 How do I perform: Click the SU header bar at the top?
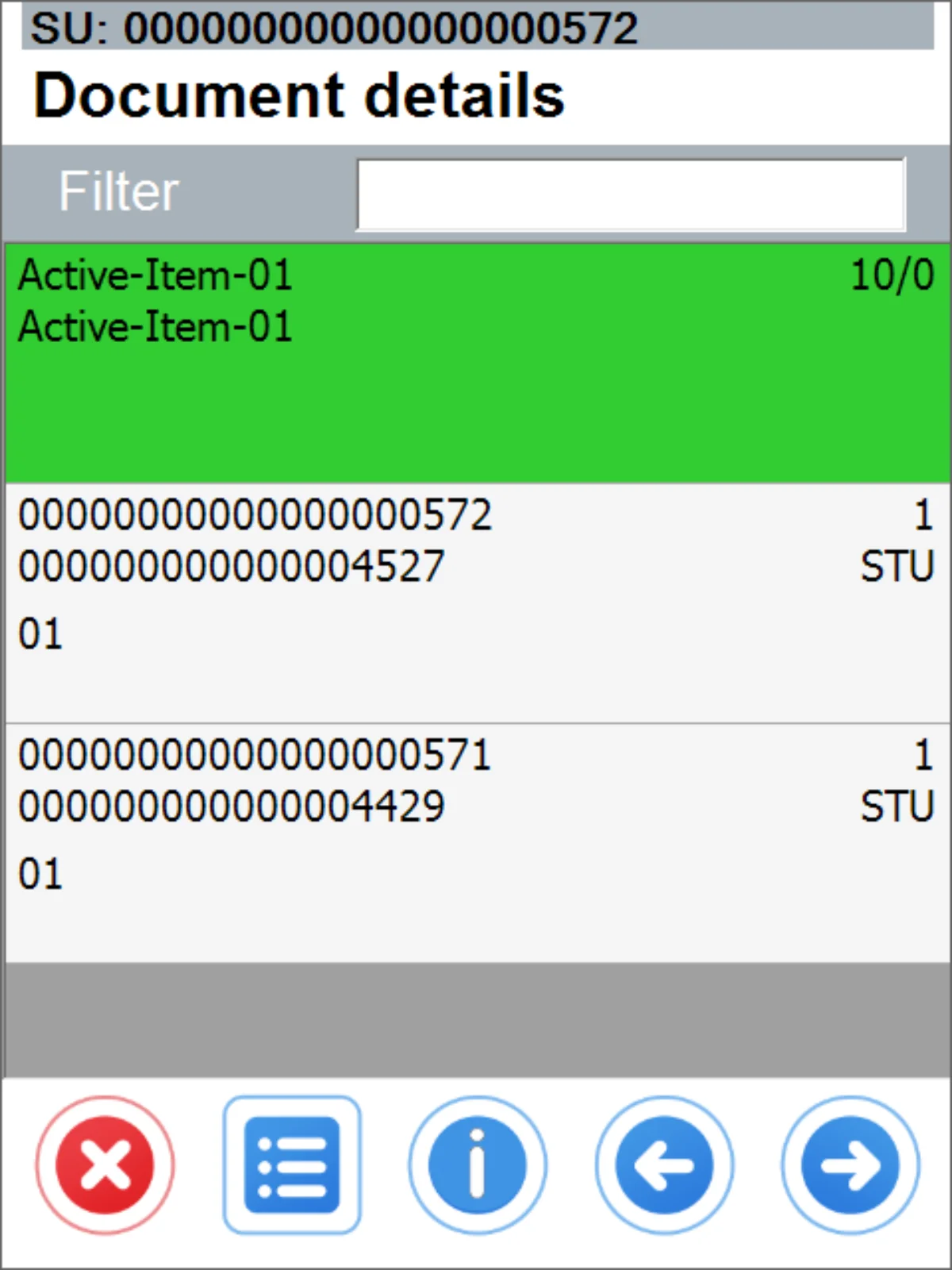pyautogui.click(x=476, y=29)
